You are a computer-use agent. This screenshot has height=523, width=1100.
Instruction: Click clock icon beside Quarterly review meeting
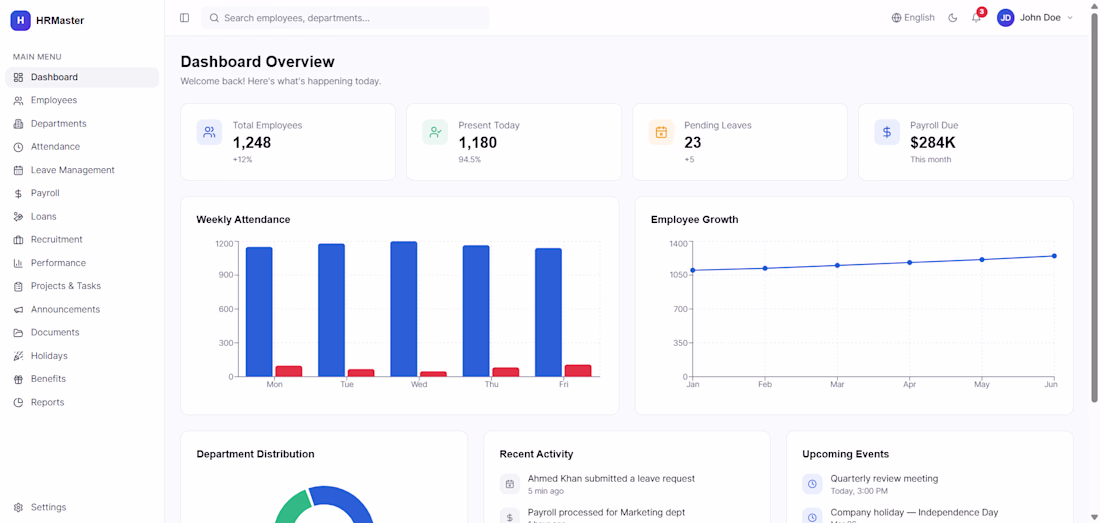pyautogui.click(x=812, y=484)
